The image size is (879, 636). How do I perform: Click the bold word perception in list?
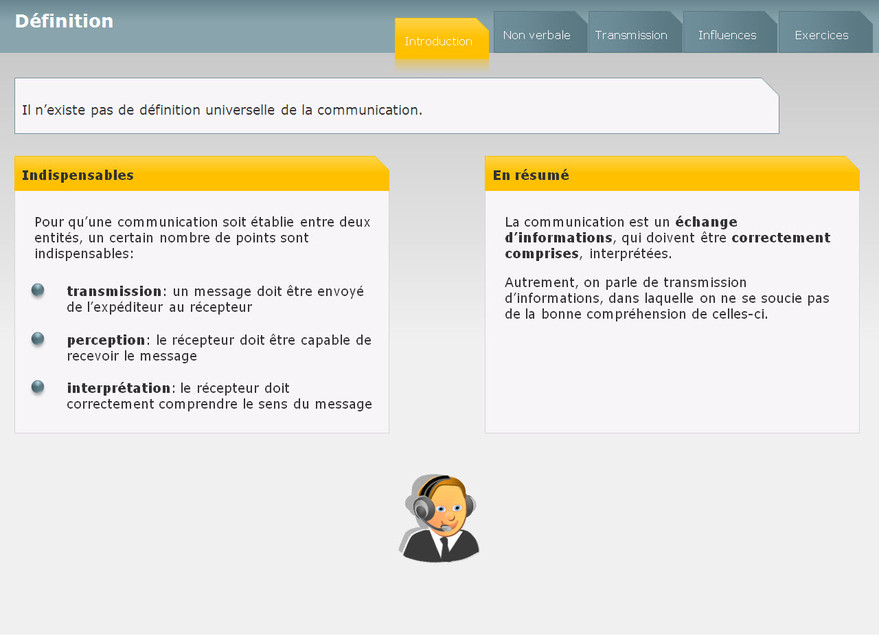(107, 340)
